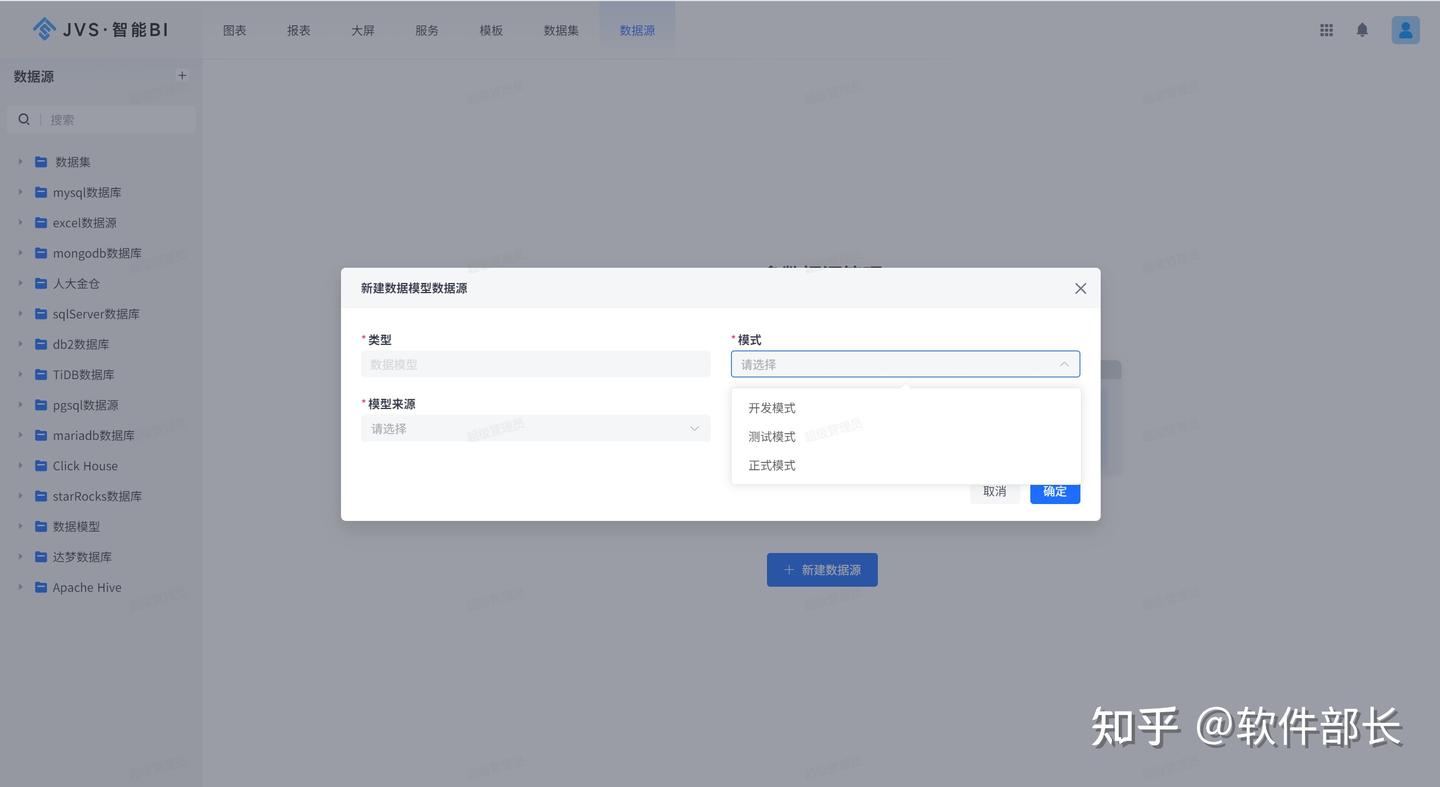The image size is (1440, 787).
Task: Click the user avatar icon
Action: pos(1404,29)
